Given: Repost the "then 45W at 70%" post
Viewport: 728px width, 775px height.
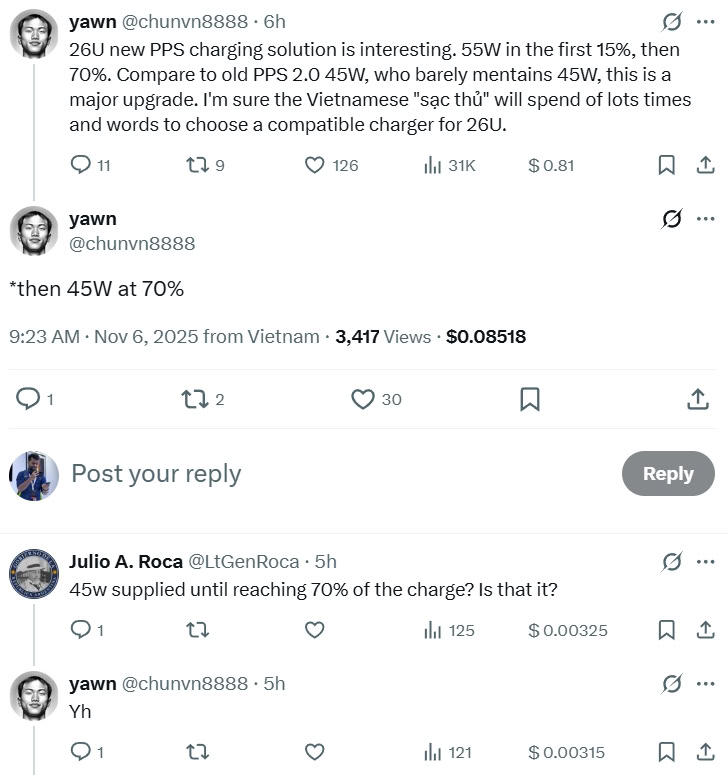Looking at the screenshot, I should coord(193,399).
